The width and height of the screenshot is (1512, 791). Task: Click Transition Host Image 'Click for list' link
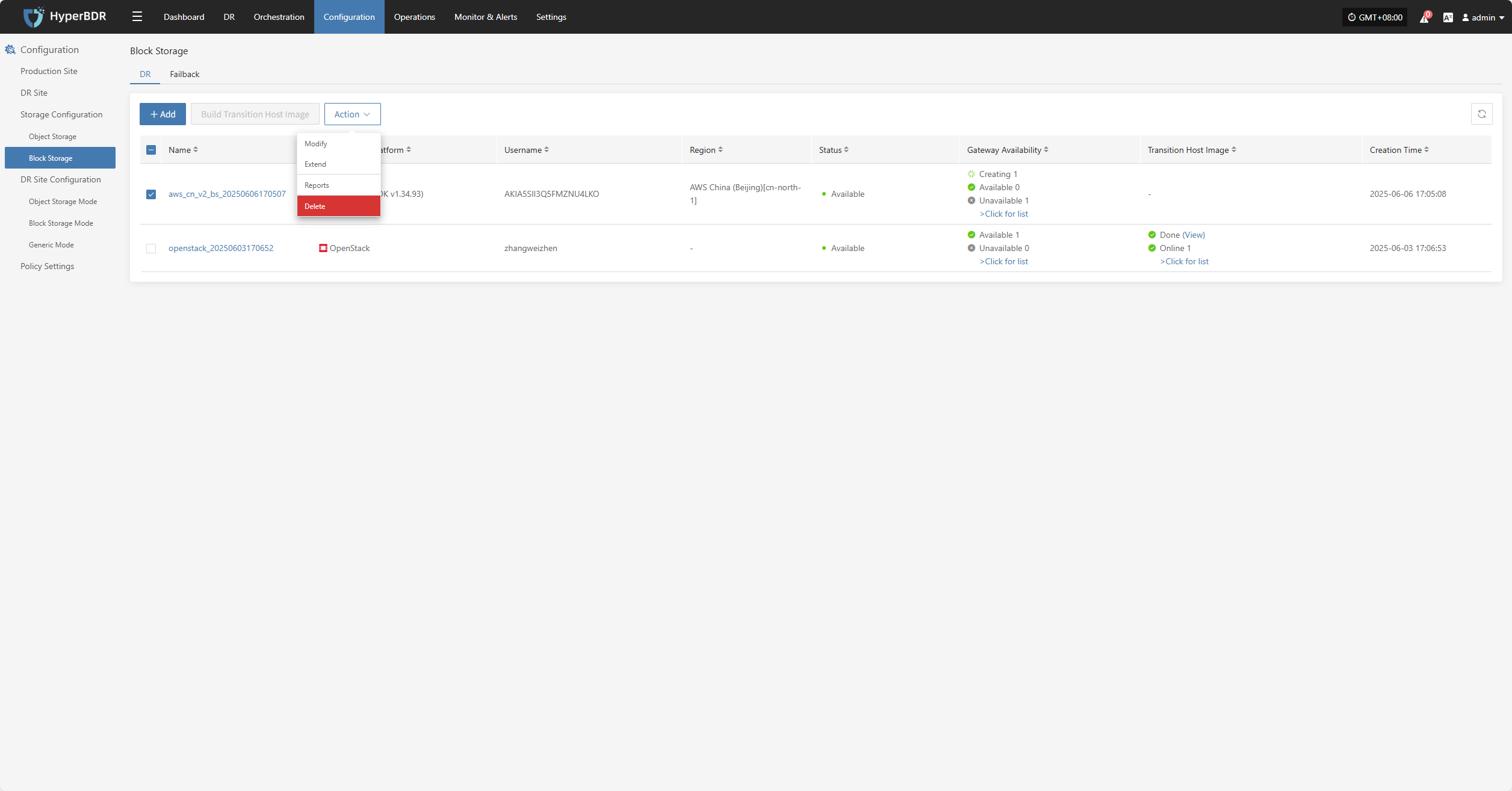[1184, 261]
